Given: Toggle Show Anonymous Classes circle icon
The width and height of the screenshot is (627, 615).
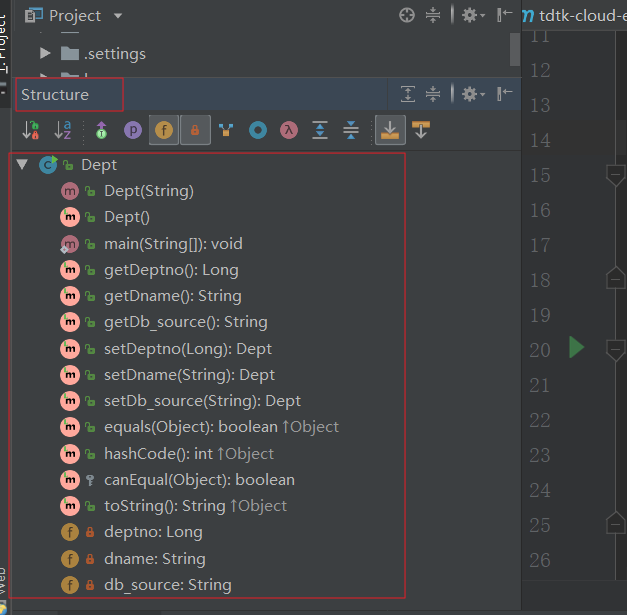Looking at the screenshot, I should click(258, 130).
